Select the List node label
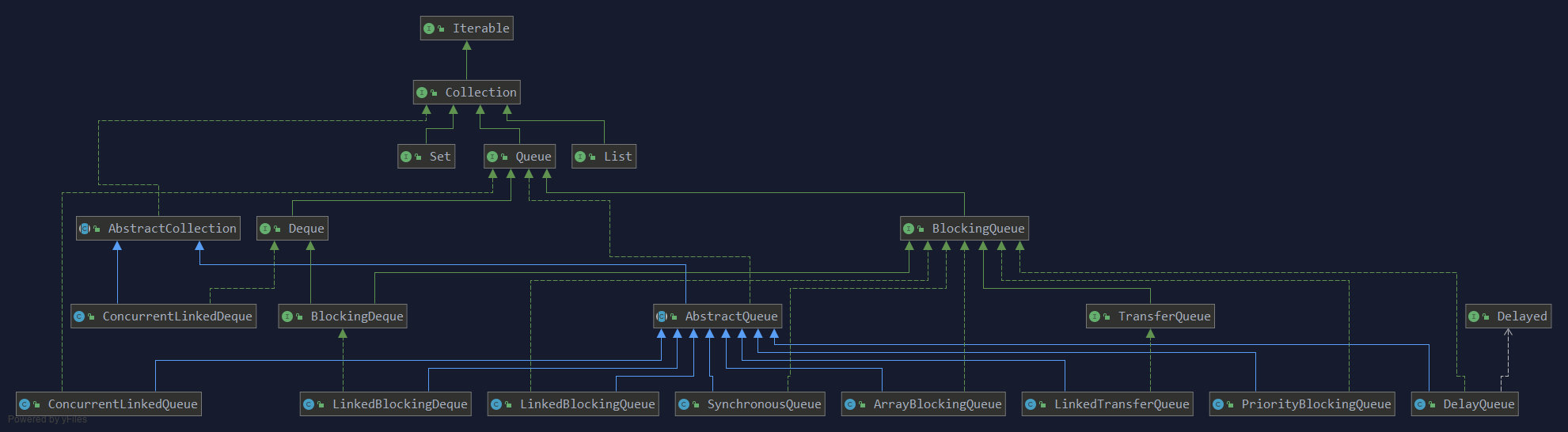 point(618,157)
